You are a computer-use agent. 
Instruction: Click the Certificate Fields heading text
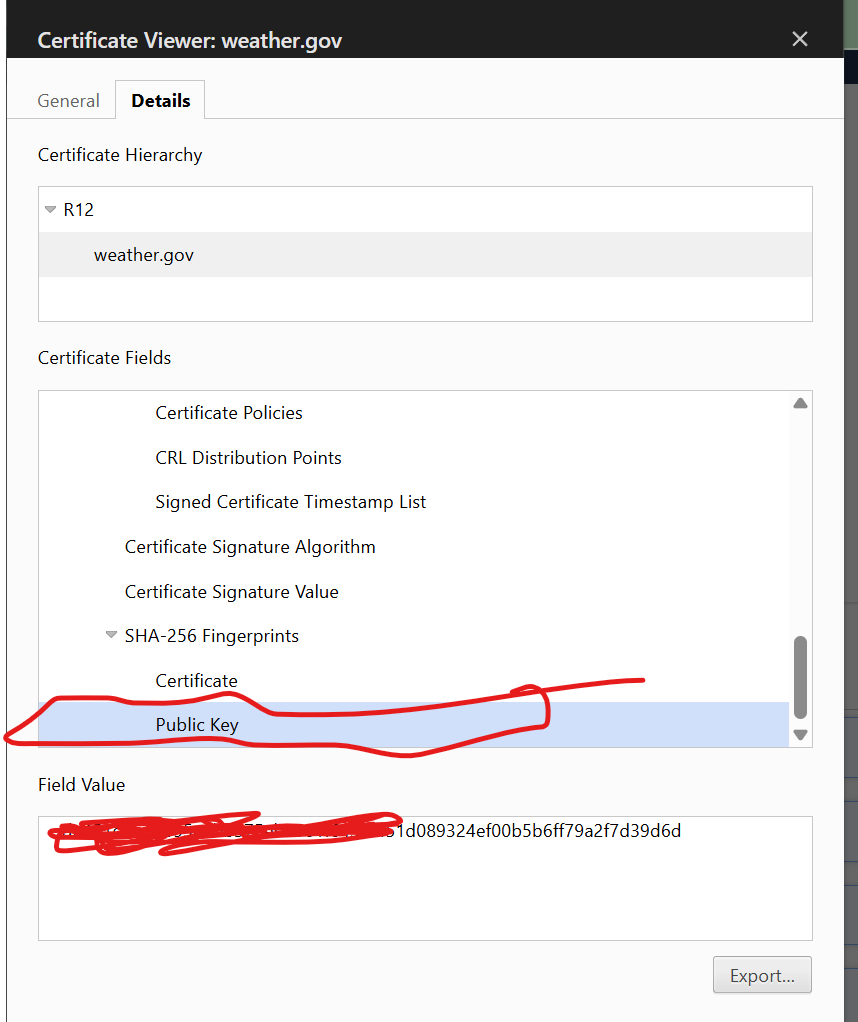click(104, 358)
